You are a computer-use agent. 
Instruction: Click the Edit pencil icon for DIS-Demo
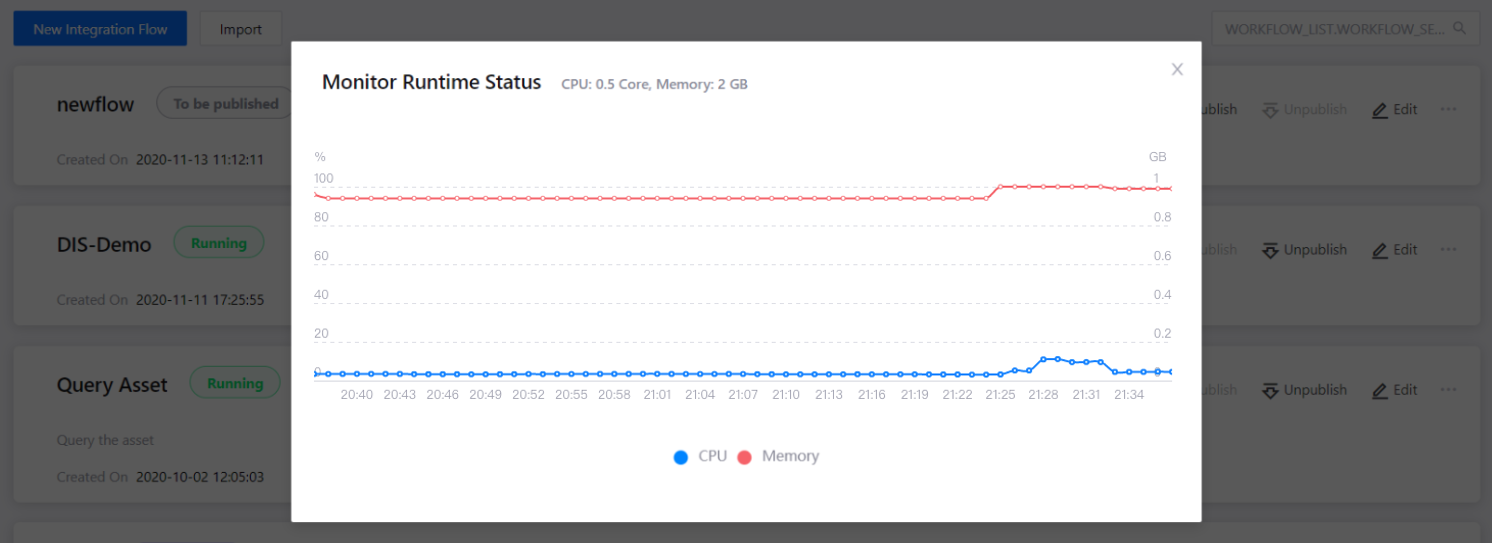pyautogui.click(x=1380, y=250)
